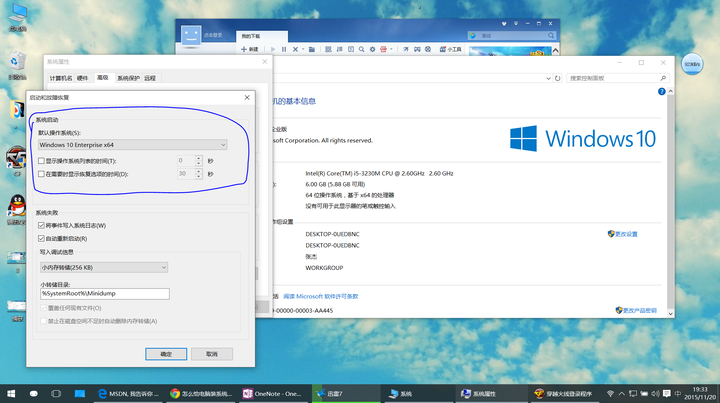
Task: Click the volume icon in system tray
Action: coord(655,394)
